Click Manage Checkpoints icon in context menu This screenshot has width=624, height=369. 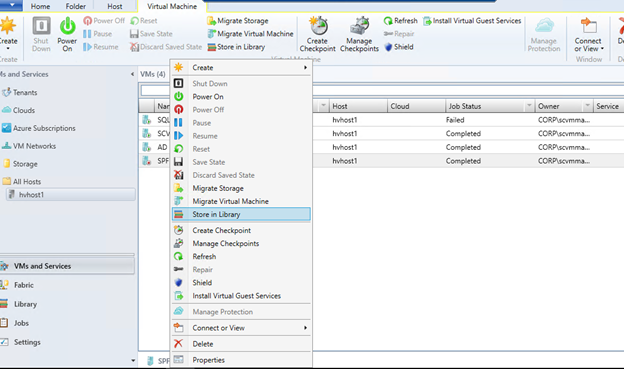tap(179, 243)
